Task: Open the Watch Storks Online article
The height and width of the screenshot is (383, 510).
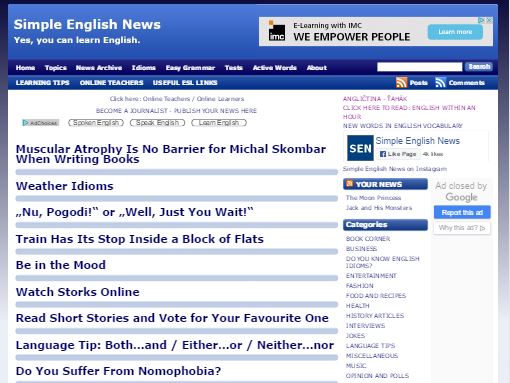Action: point(78,292)
